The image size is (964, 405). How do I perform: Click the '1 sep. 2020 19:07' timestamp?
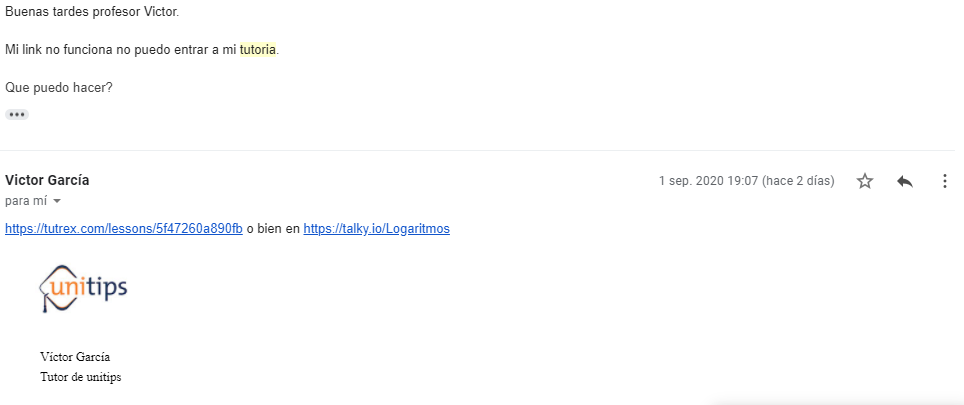click(x=708, y=181)
